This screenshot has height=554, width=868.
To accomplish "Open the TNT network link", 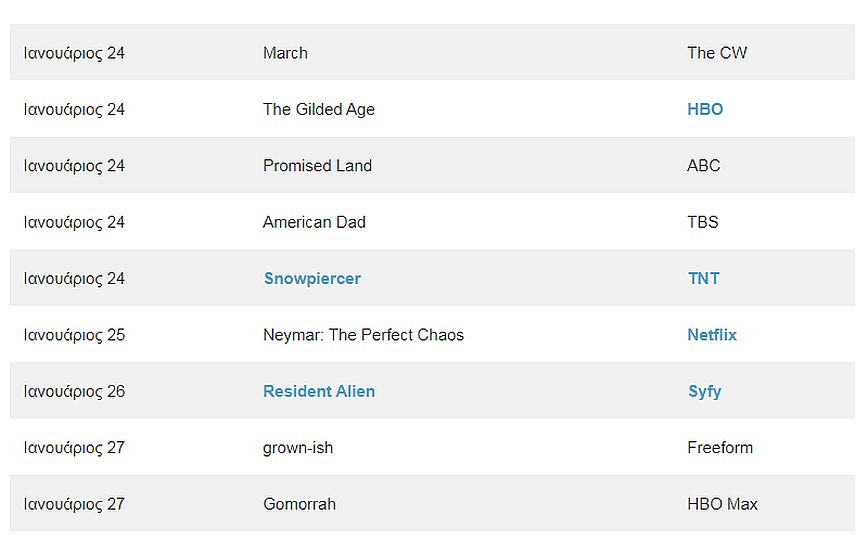I will [703, 279].
